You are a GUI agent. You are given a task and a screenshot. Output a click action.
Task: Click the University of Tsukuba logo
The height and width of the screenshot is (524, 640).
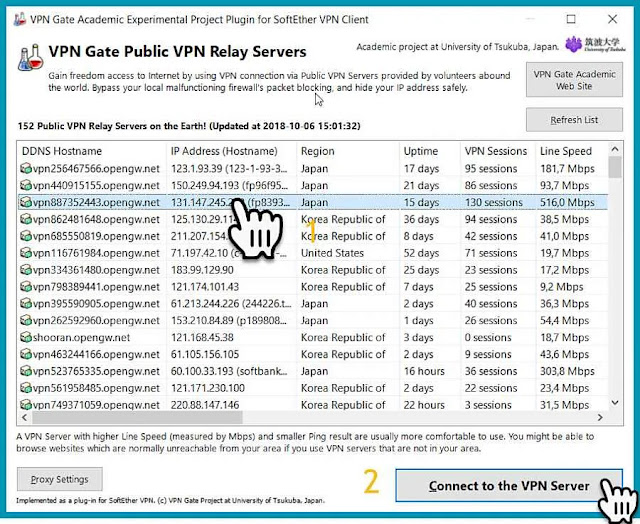point(595,44)
